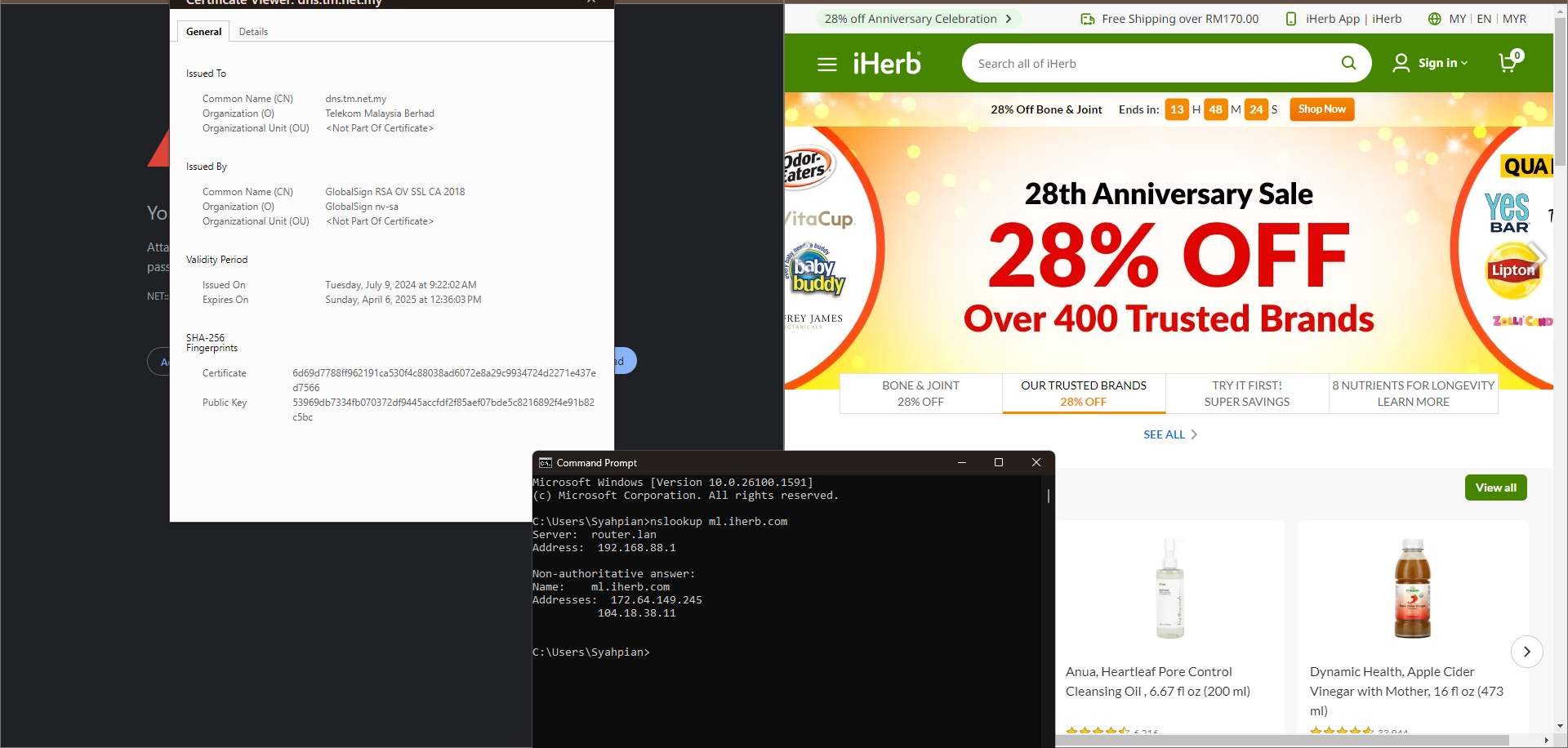Image resolution: width=1568 pixels, height=748 pixels.
Task: Click the Telekom Malaysia Berhad organization value
Action: coord(380,114)
